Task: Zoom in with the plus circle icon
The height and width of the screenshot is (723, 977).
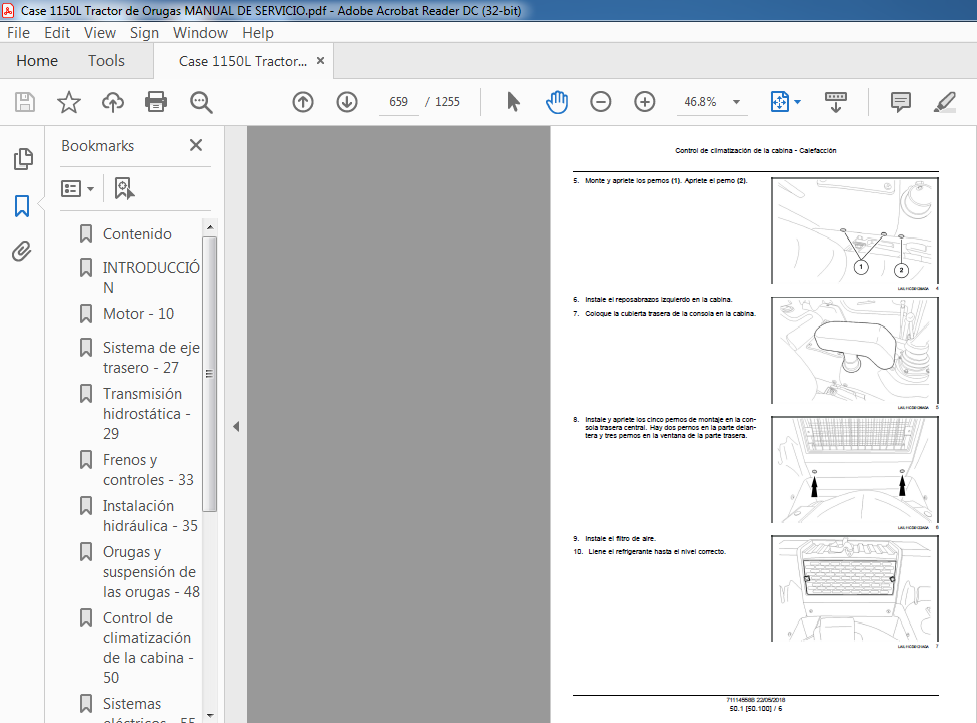Action: click(x=645, y=102)
